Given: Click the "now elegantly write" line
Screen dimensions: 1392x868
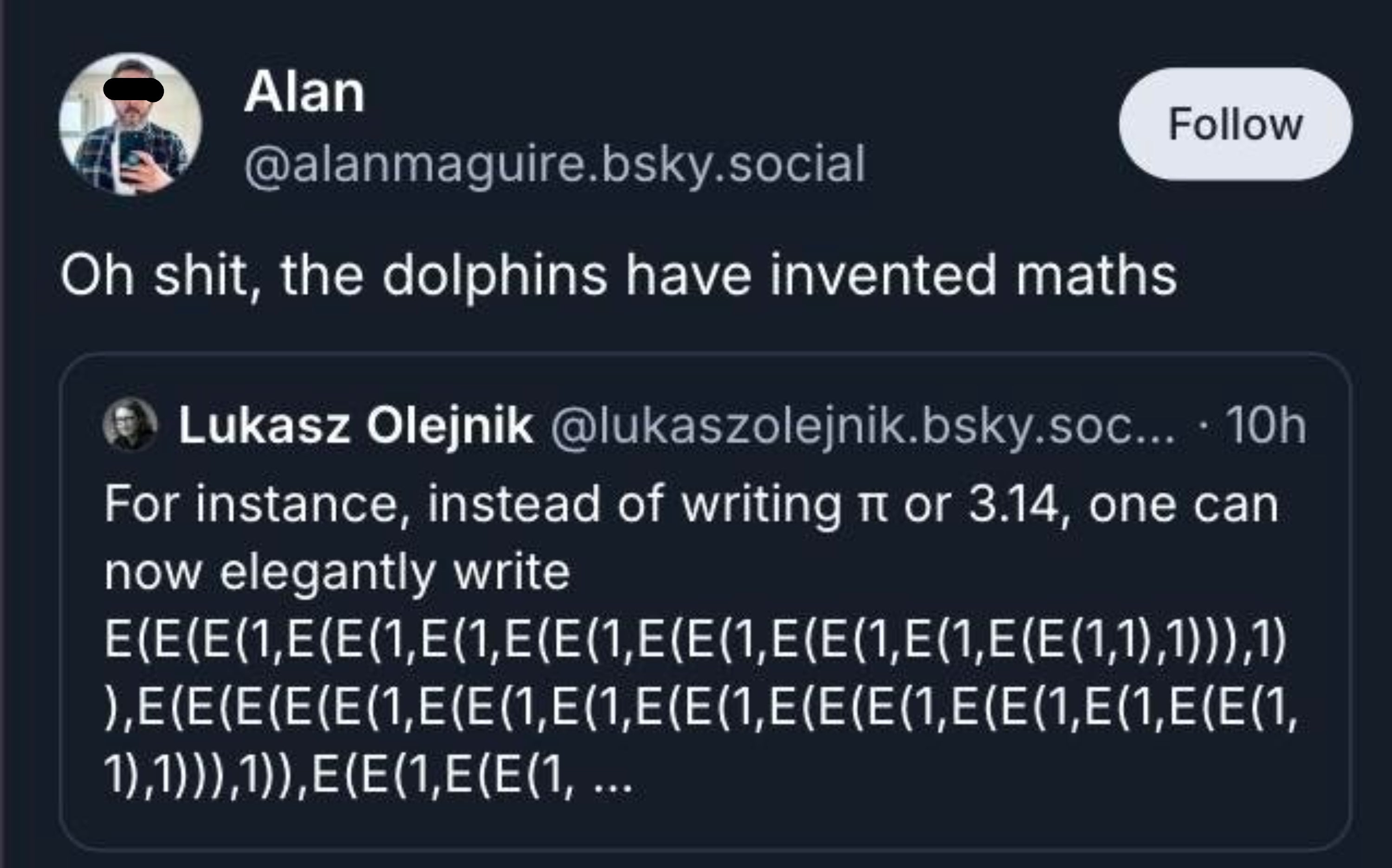Looking at the screenshot, I should [337, 572].
